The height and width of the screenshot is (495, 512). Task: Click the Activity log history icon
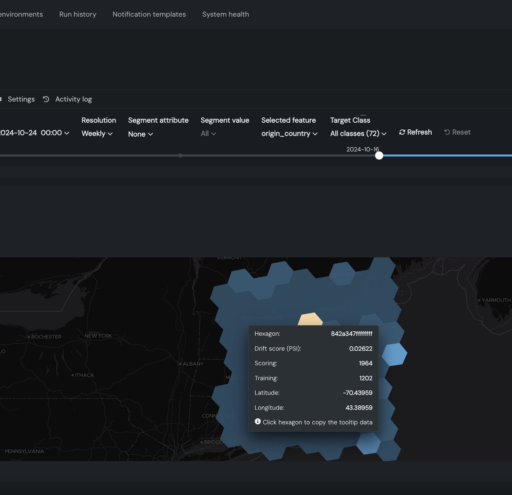(x=46, y=99)
